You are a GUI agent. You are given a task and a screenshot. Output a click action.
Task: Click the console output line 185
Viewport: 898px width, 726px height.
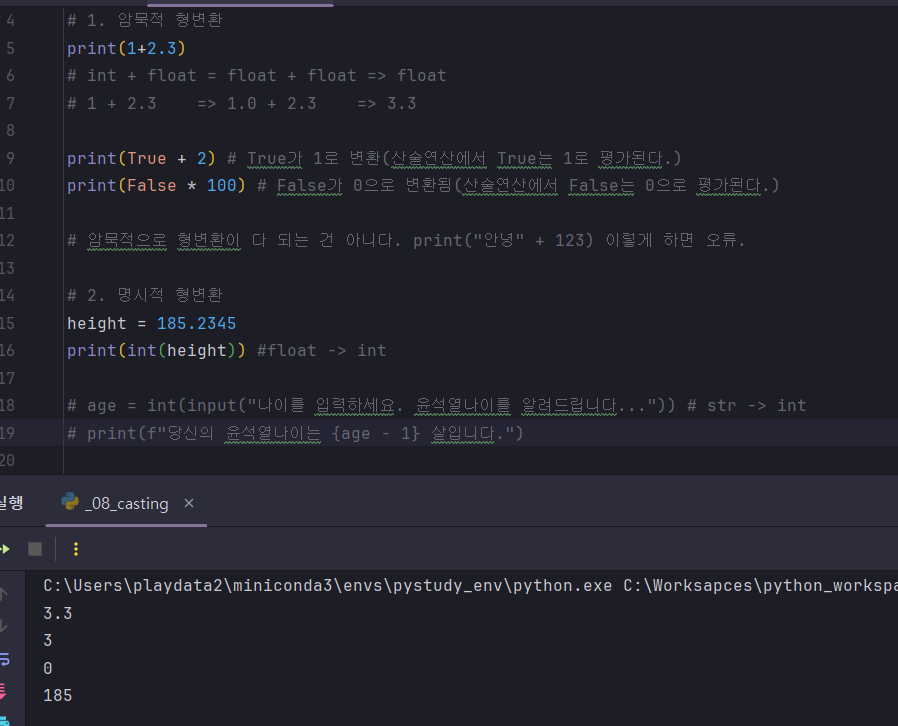[58, 695]
